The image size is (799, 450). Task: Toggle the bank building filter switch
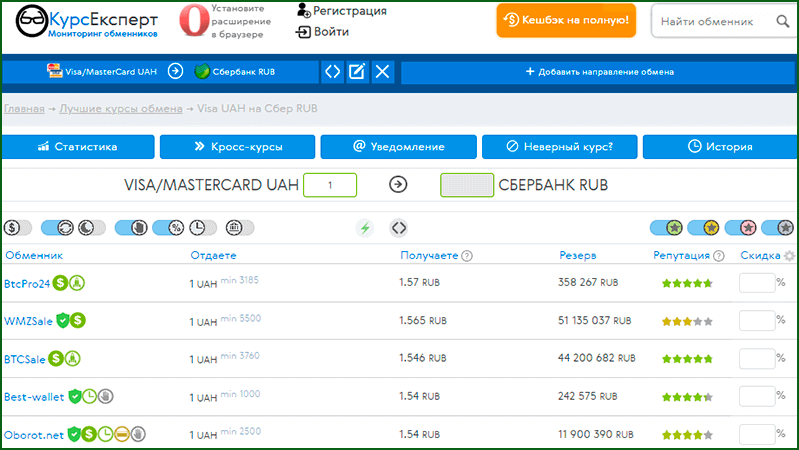coord(239,228)
